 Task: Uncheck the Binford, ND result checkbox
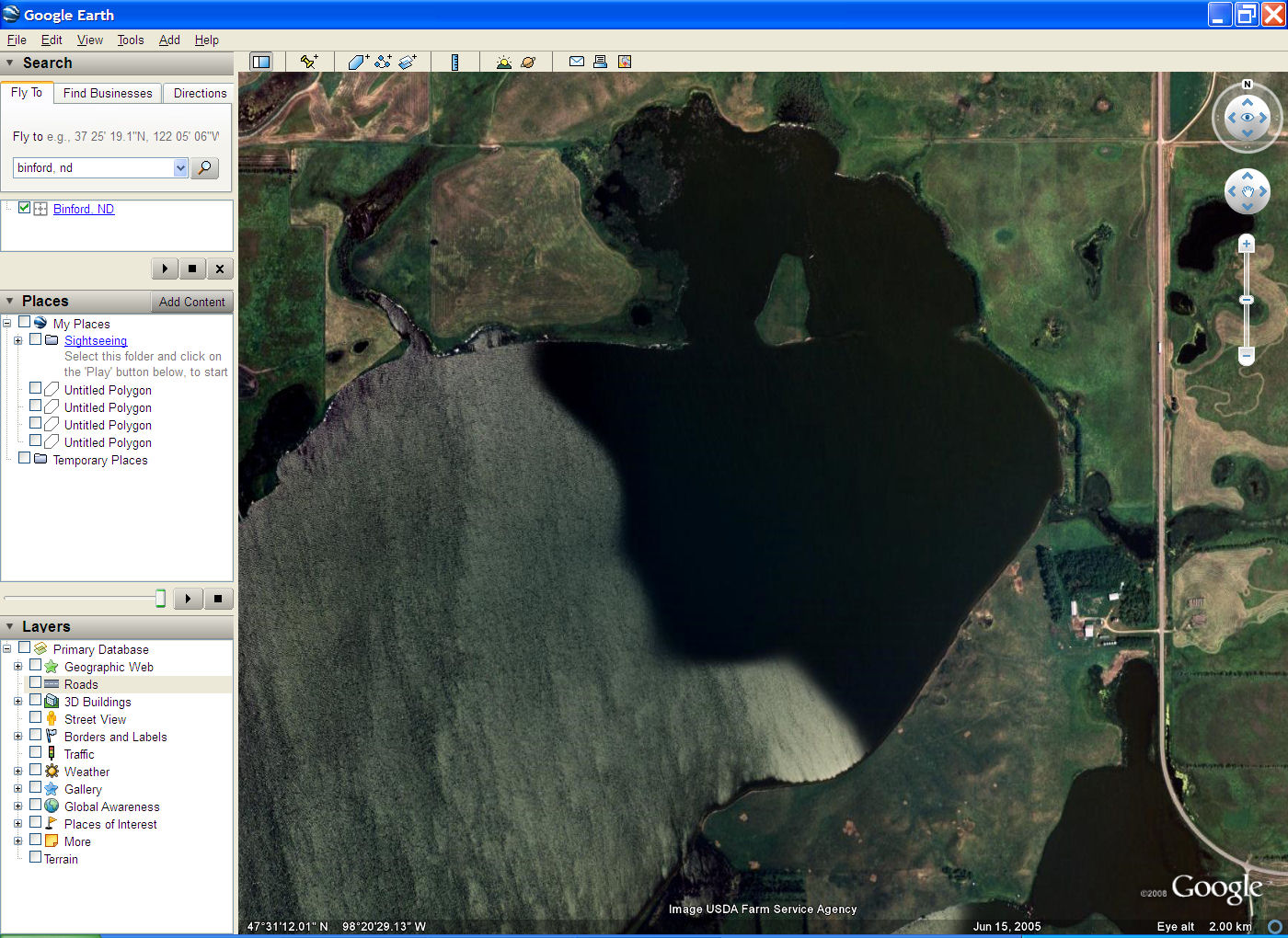click(24, 208)
